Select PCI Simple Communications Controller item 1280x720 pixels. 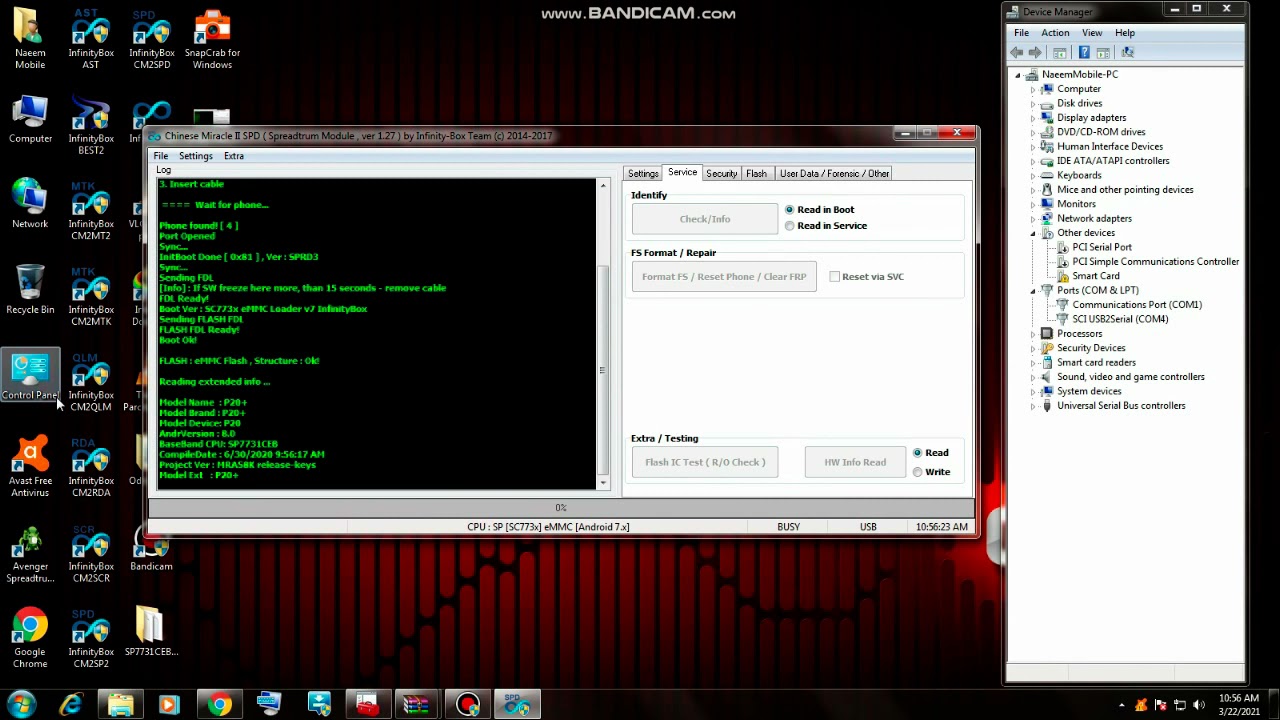[x=1155, y=262]
